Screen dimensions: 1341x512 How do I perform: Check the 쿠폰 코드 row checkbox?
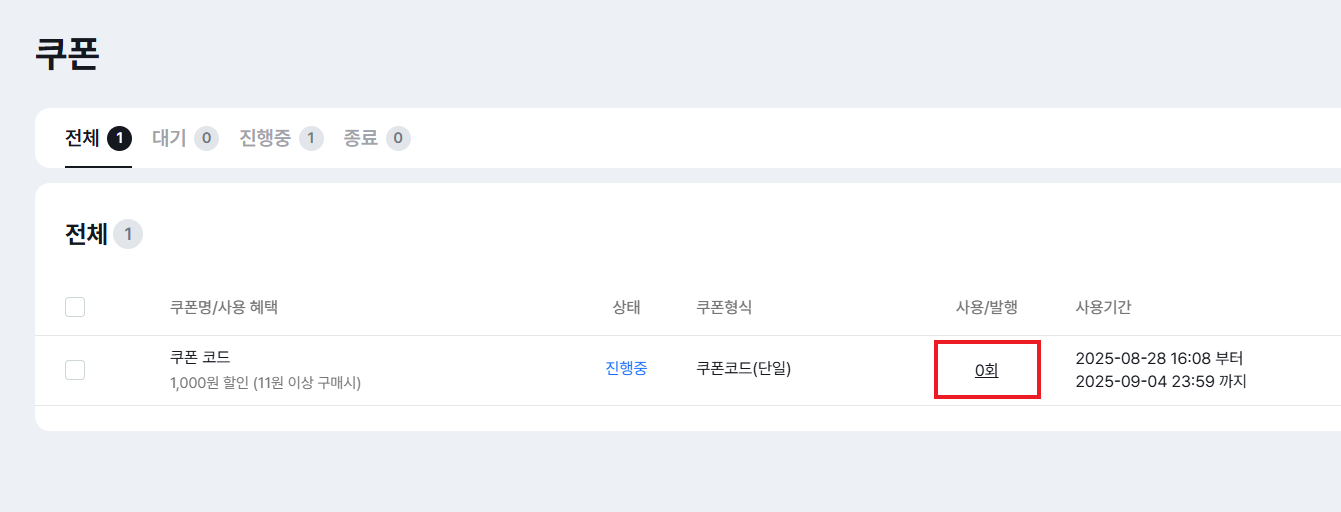coord(75,370)
